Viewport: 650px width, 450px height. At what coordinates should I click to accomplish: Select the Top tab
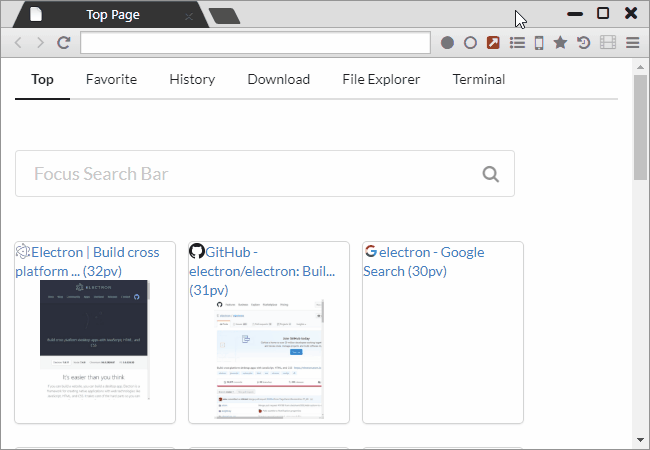(x=42, y=79)
